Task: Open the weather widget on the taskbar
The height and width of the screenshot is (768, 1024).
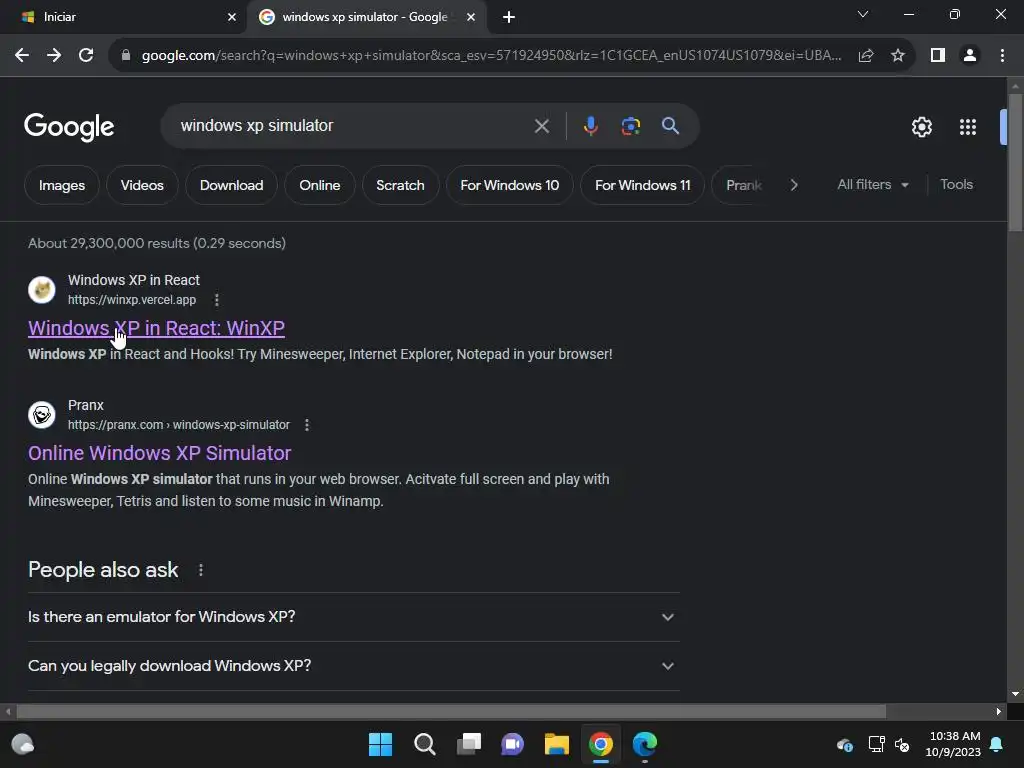Action: (23, 744)
